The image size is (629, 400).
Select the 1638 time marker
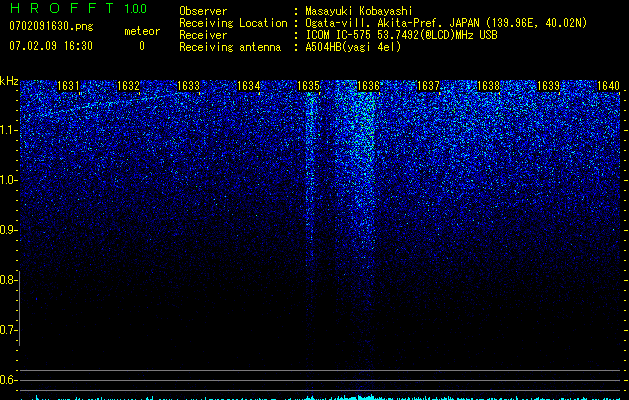tap(489, 86)
